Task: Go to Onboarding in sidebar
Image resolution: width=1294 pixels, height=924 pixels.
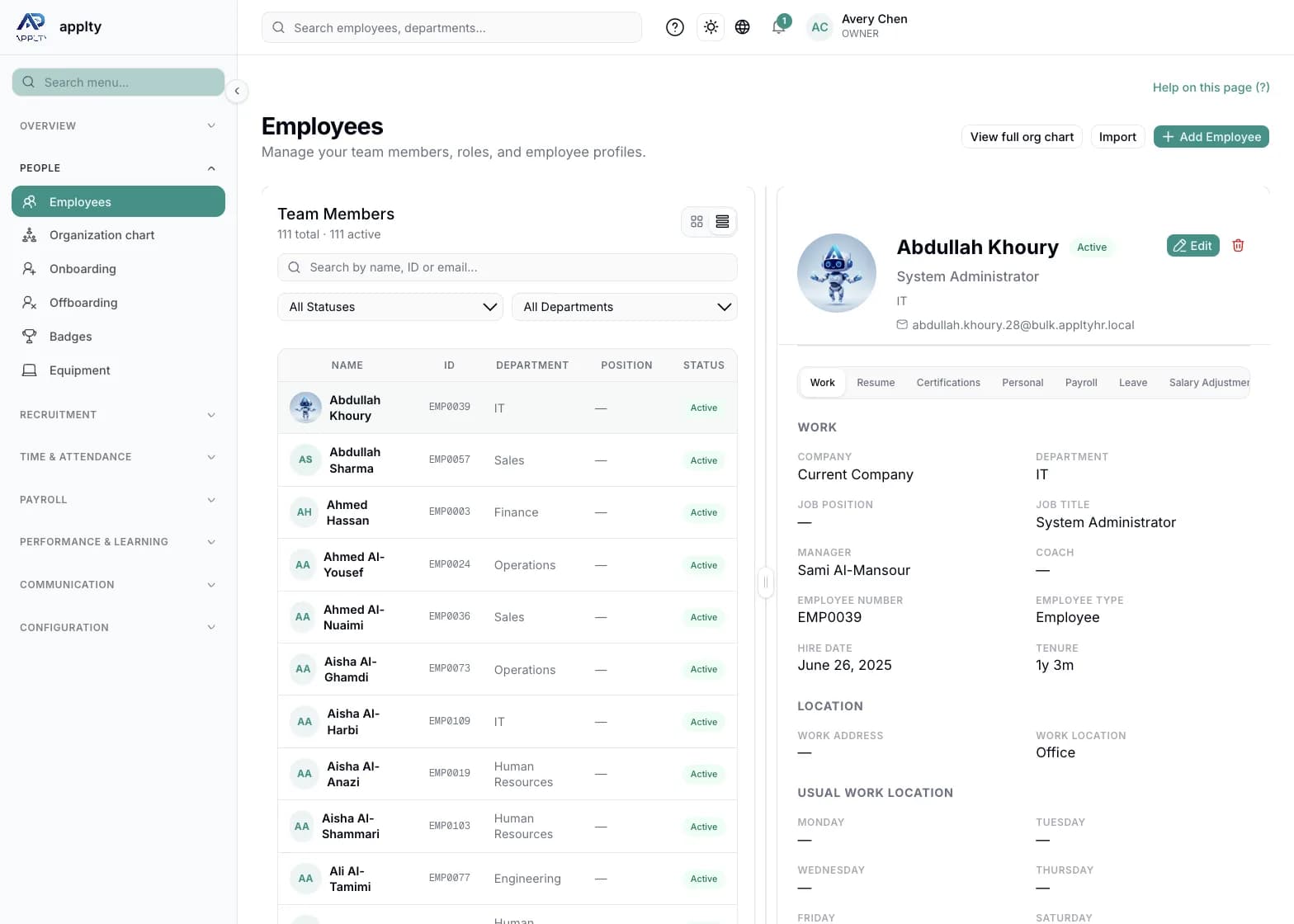Action: [x=118, y=269]
